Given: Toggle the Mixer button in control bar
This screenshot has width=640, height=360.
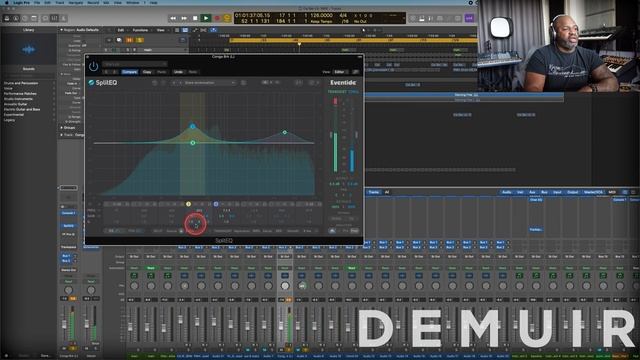Looking at the screenshot, I should coord(54,18).
